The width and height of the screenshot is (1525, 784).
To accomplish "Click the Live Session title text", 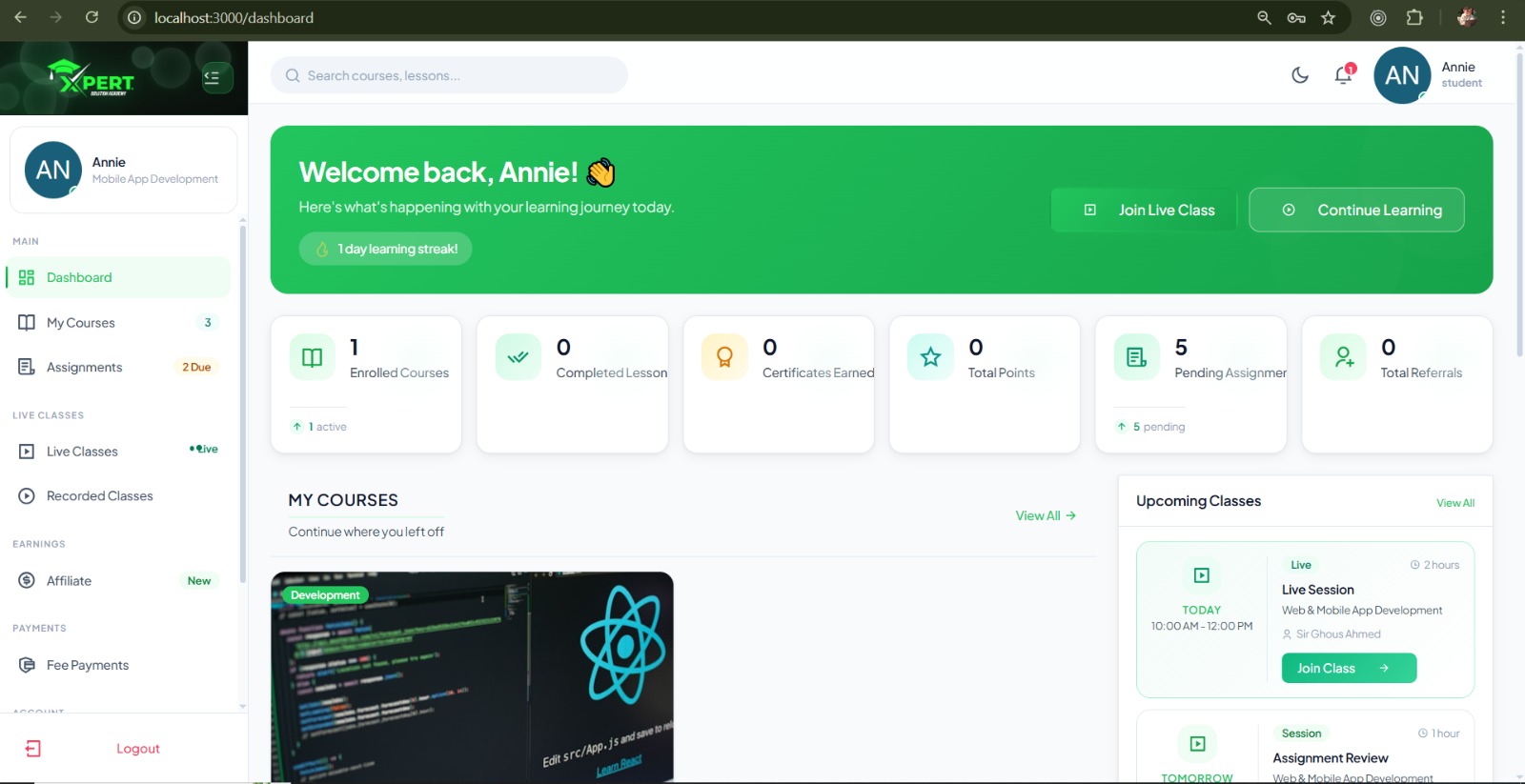I will (x=1317, y=590).
